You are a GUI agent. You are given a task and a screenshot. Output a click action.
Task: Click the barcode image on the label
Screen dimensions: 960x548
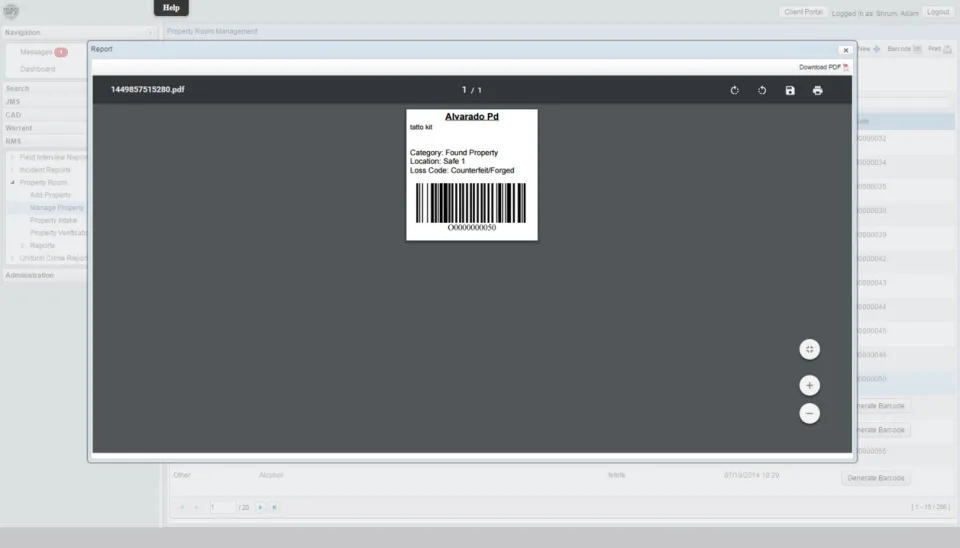tap(471, 203)
